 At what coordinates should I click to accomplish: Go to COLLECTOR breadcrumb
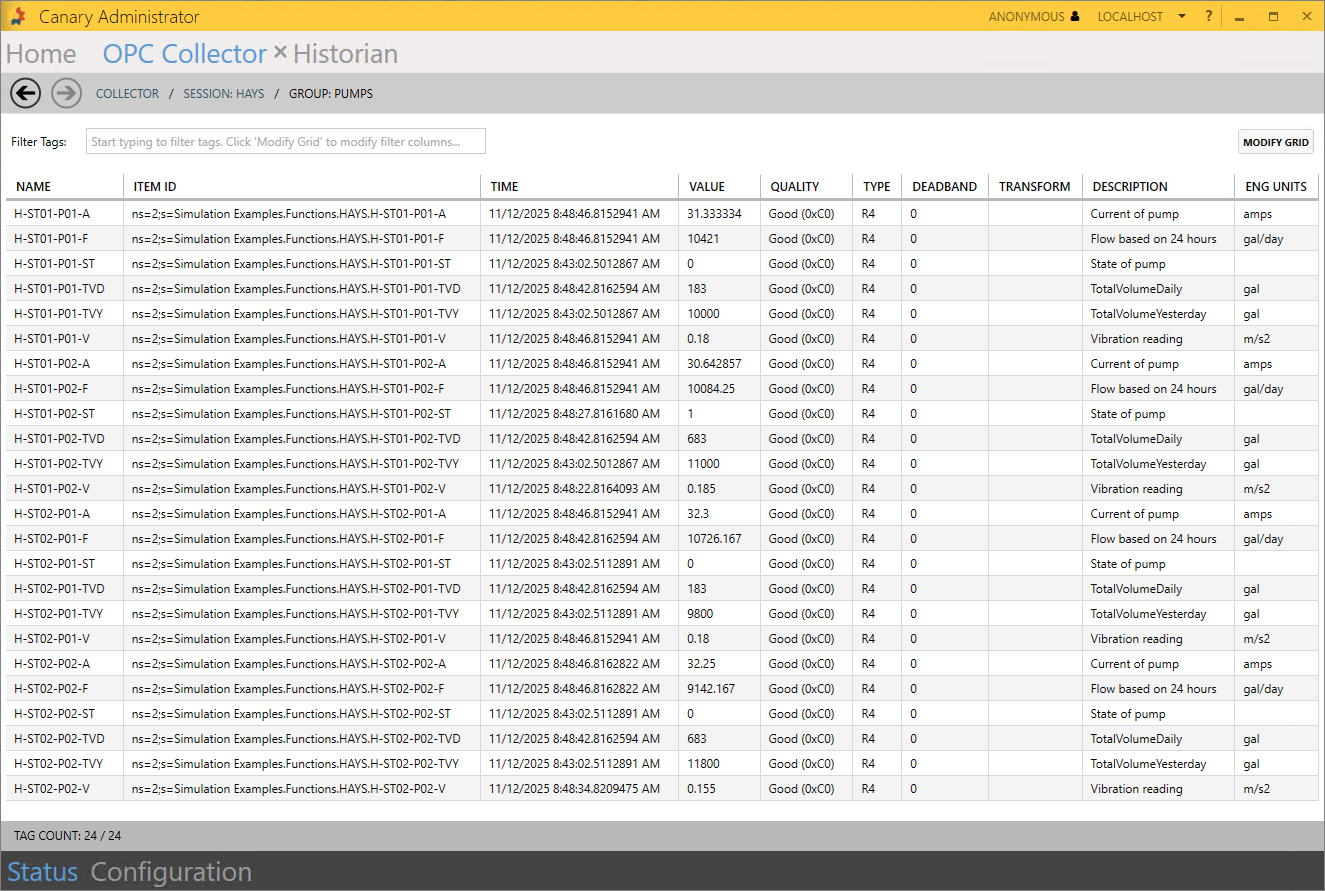tap(127, 94)
